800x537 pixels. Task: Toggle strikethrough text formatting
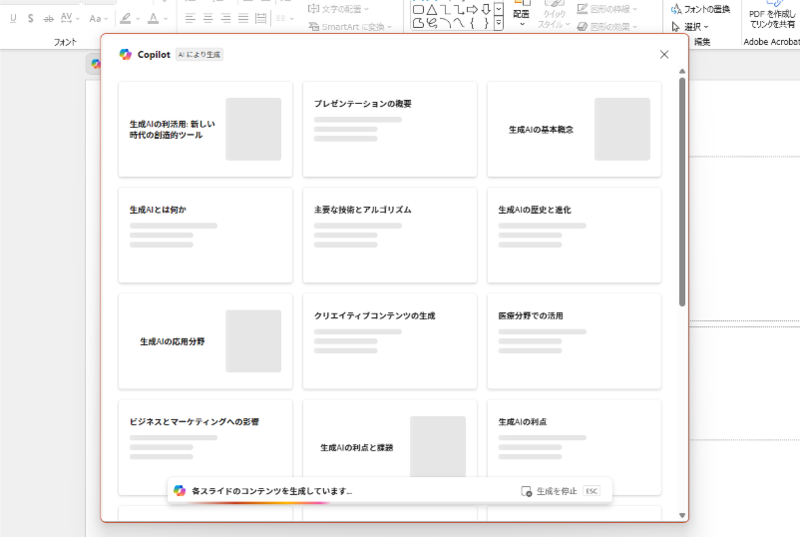pos(48,18)
